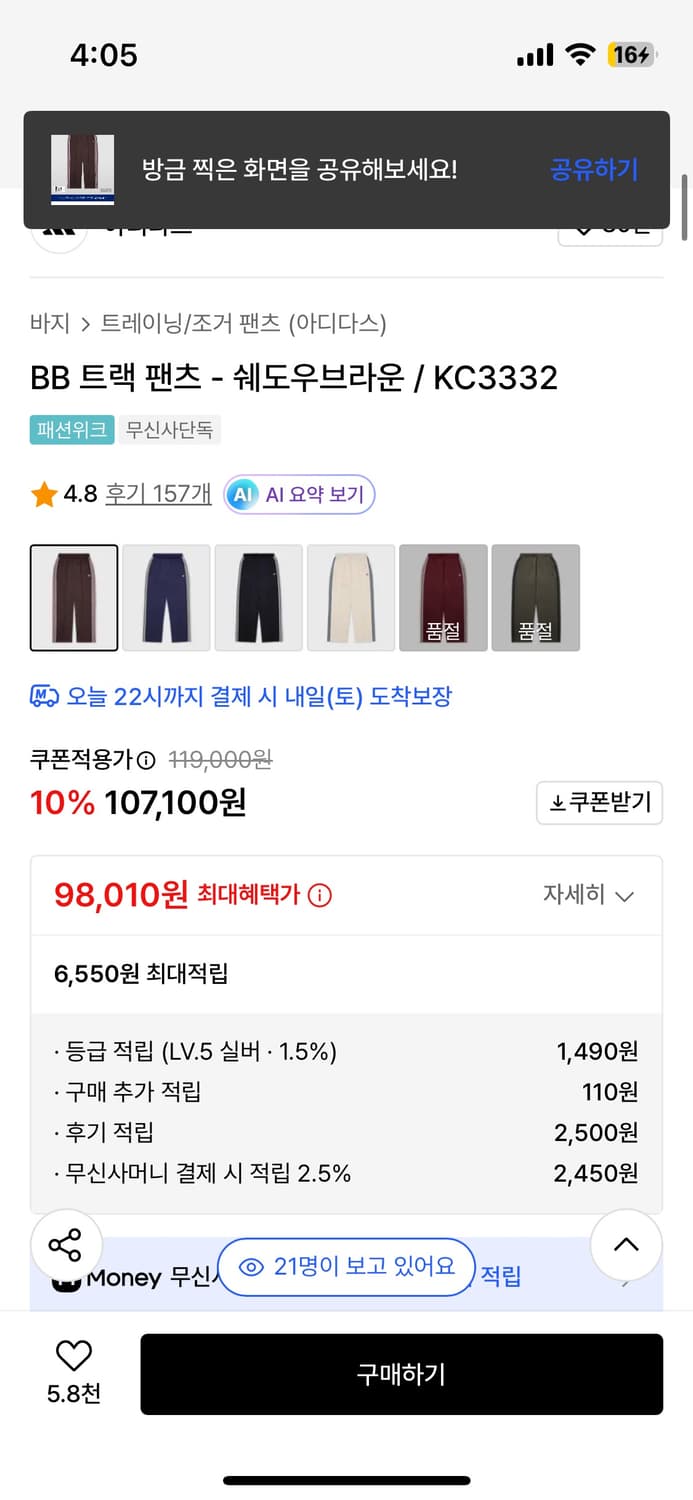Select the navy track pants color swatch
The width and height of the screenshot is (693, 1500).
[x=166, y=597]
